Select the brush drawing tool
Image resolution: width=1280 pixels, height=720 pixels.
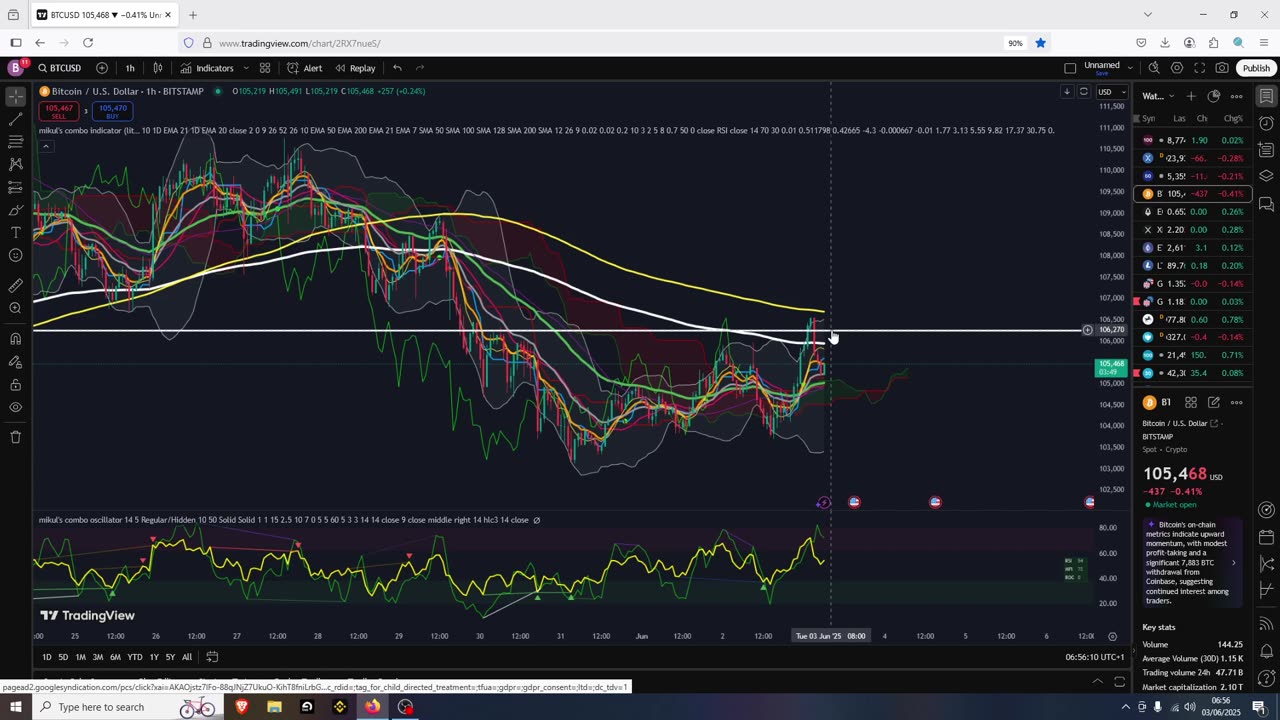click(16, 210)
